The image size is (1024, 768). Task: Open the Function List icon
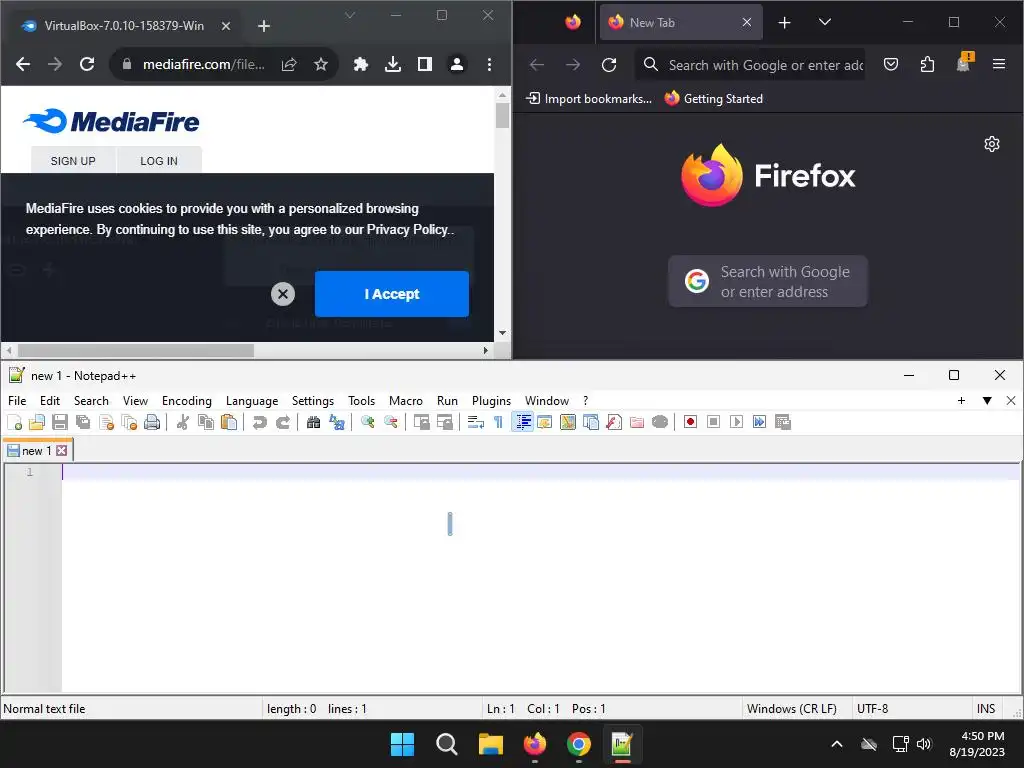pos(614,422)
